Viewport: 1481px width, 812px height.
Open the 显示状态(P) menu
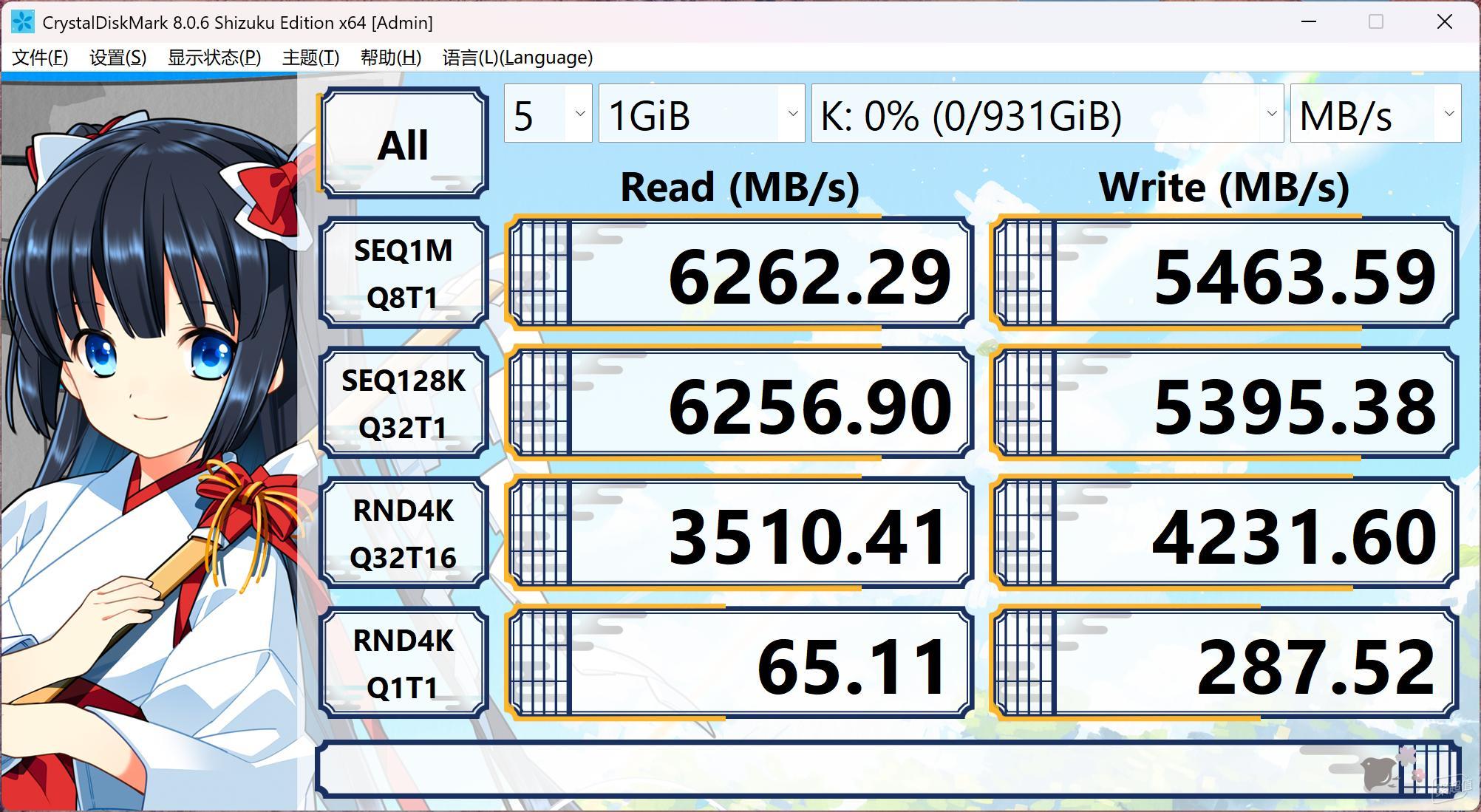(214, 58)
